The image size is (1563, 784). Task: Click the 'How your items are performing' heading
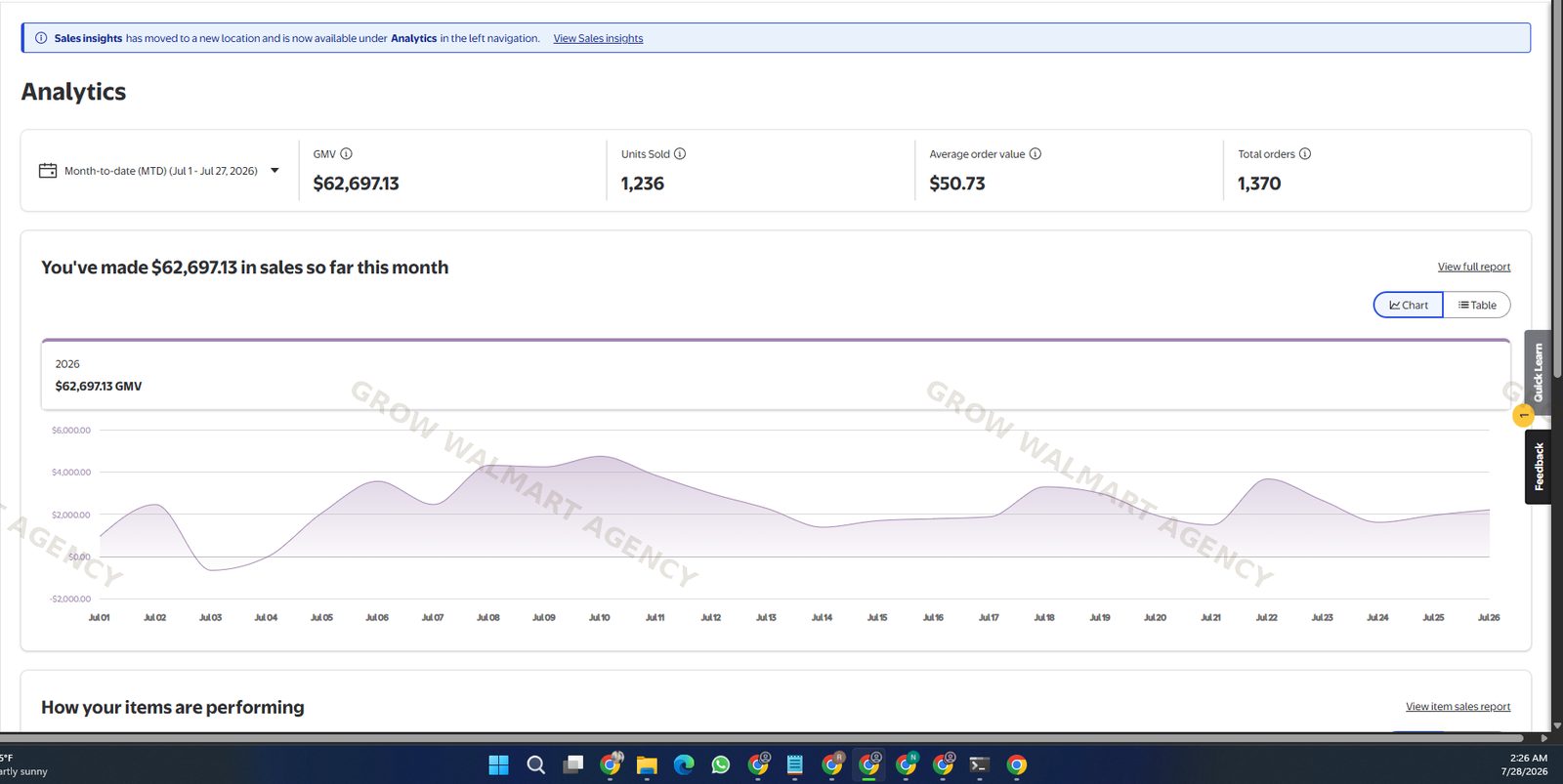tap(173, 707)
